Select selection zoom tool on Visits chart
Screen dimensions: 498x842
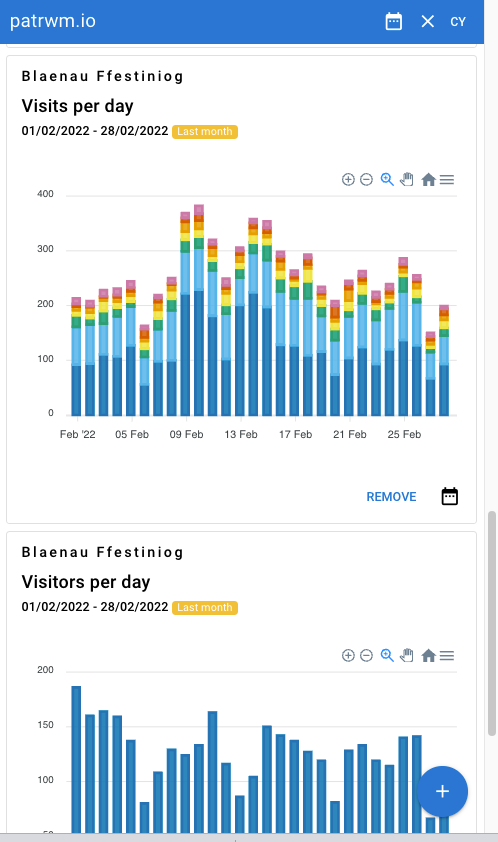387,179
